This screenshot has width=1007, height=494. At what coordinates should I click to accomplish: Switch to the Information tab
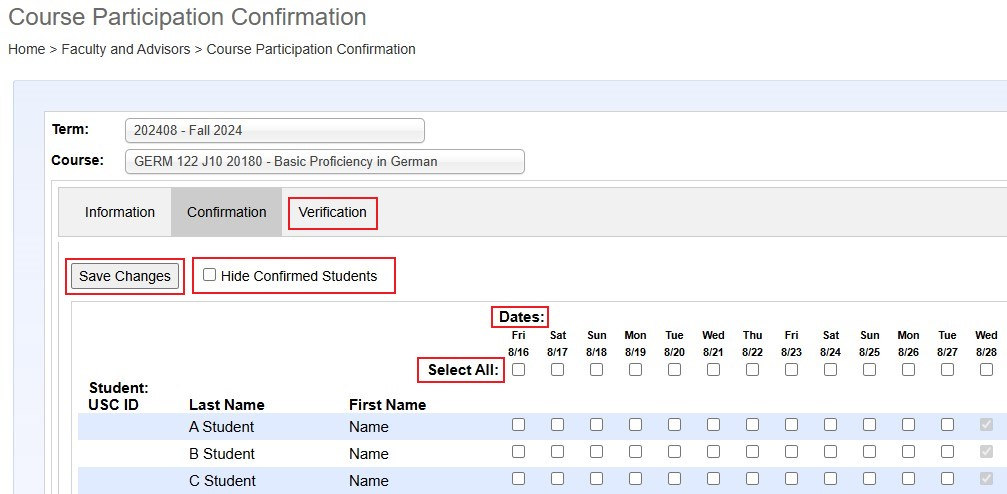(119, 212)
